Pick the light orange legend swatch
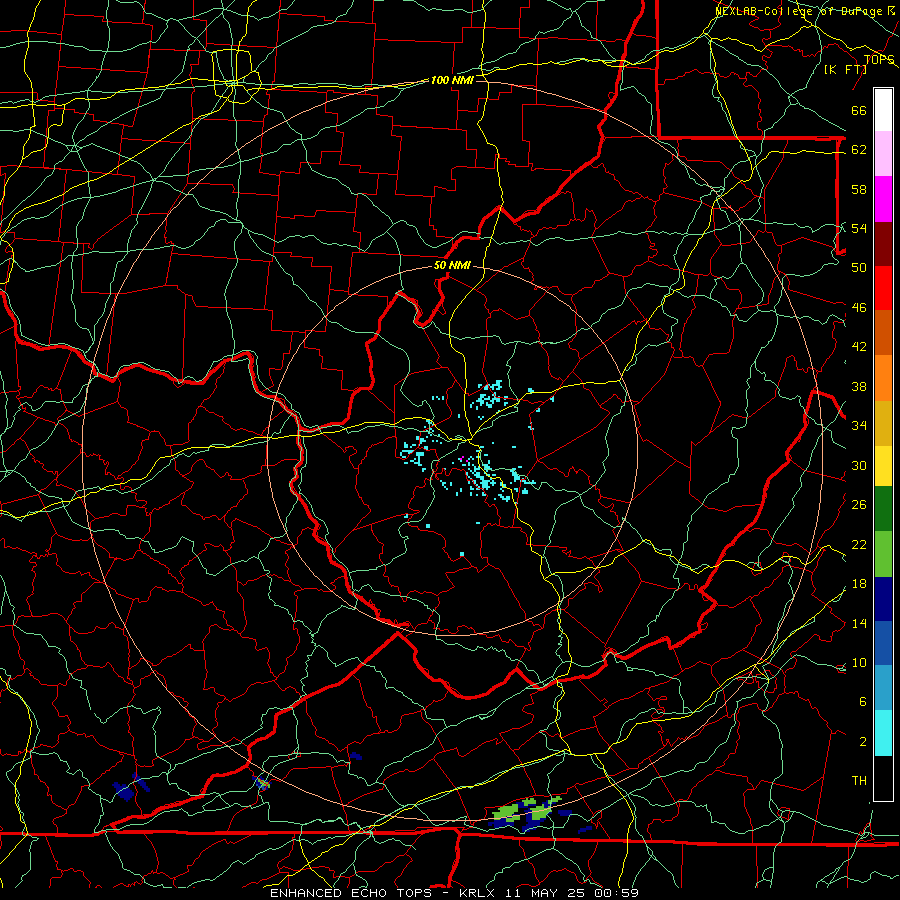This screenshot has height=900, width=900. tap(883, 377)
